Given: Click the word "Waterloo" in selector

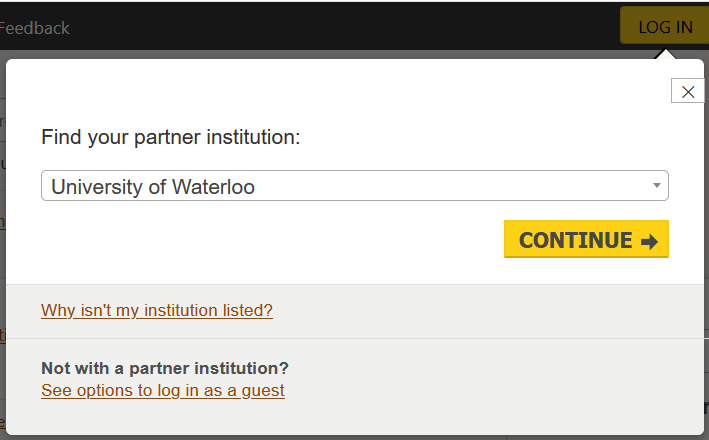Looking at the screenshot, I should coord(213,187).
